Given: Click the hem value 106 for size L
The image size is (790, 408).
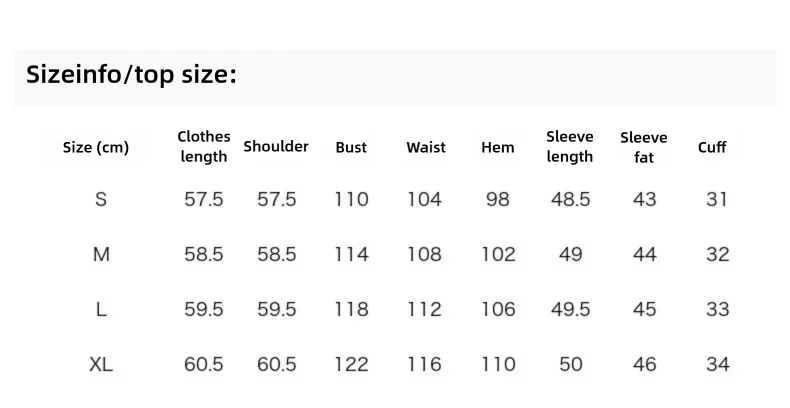Looking at the screenshot, I should coord(498,309).
